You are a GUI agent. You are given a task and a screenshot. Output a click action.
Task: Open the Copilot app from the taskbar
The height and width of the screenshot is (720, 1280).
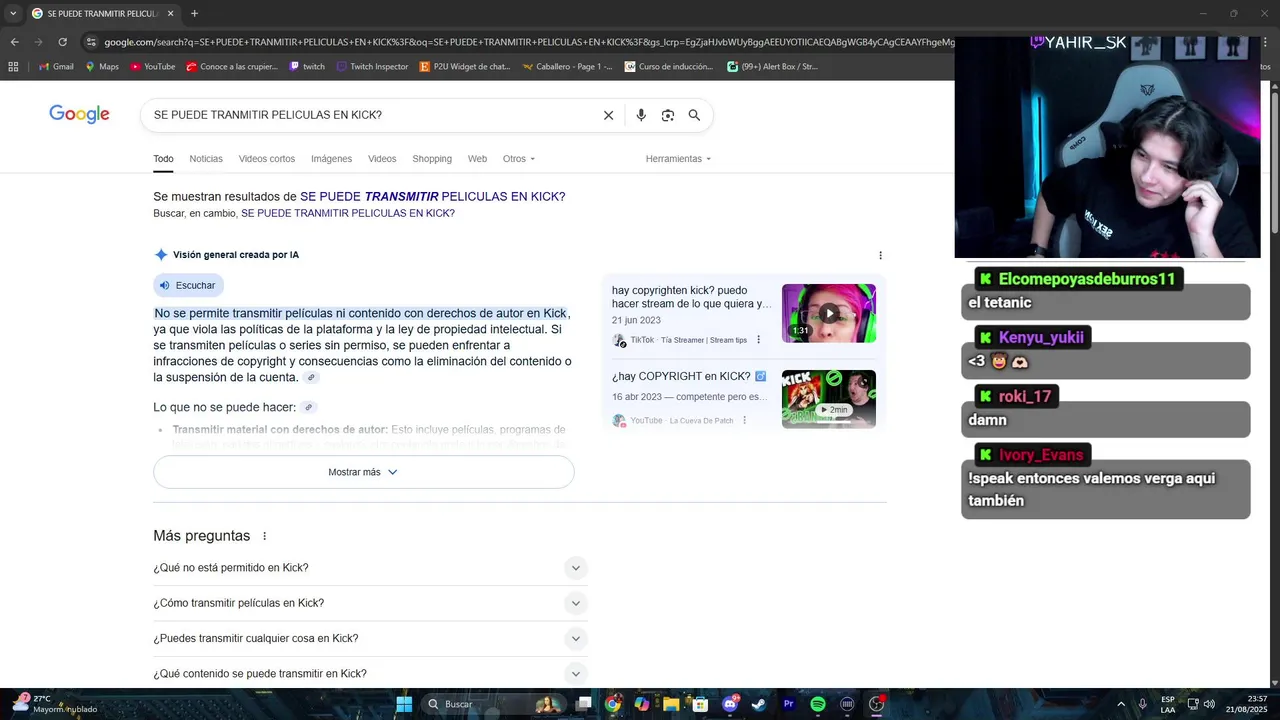[x=642, y=704]
